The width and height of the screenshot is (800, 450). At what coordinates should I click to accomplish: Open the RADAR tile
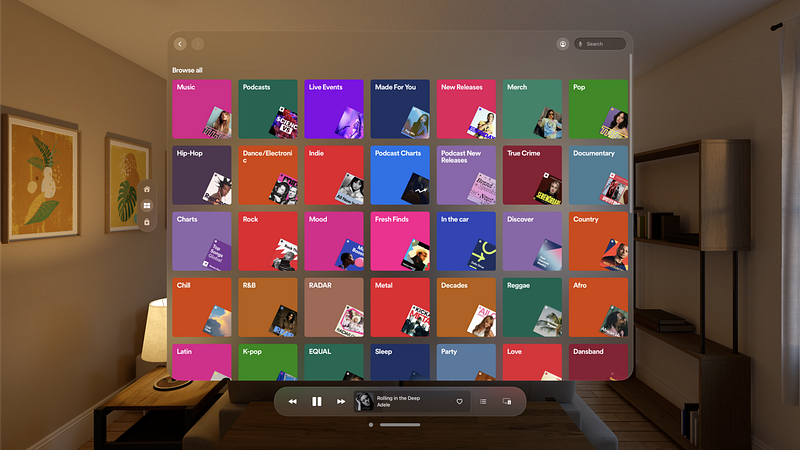pos(334,307)
